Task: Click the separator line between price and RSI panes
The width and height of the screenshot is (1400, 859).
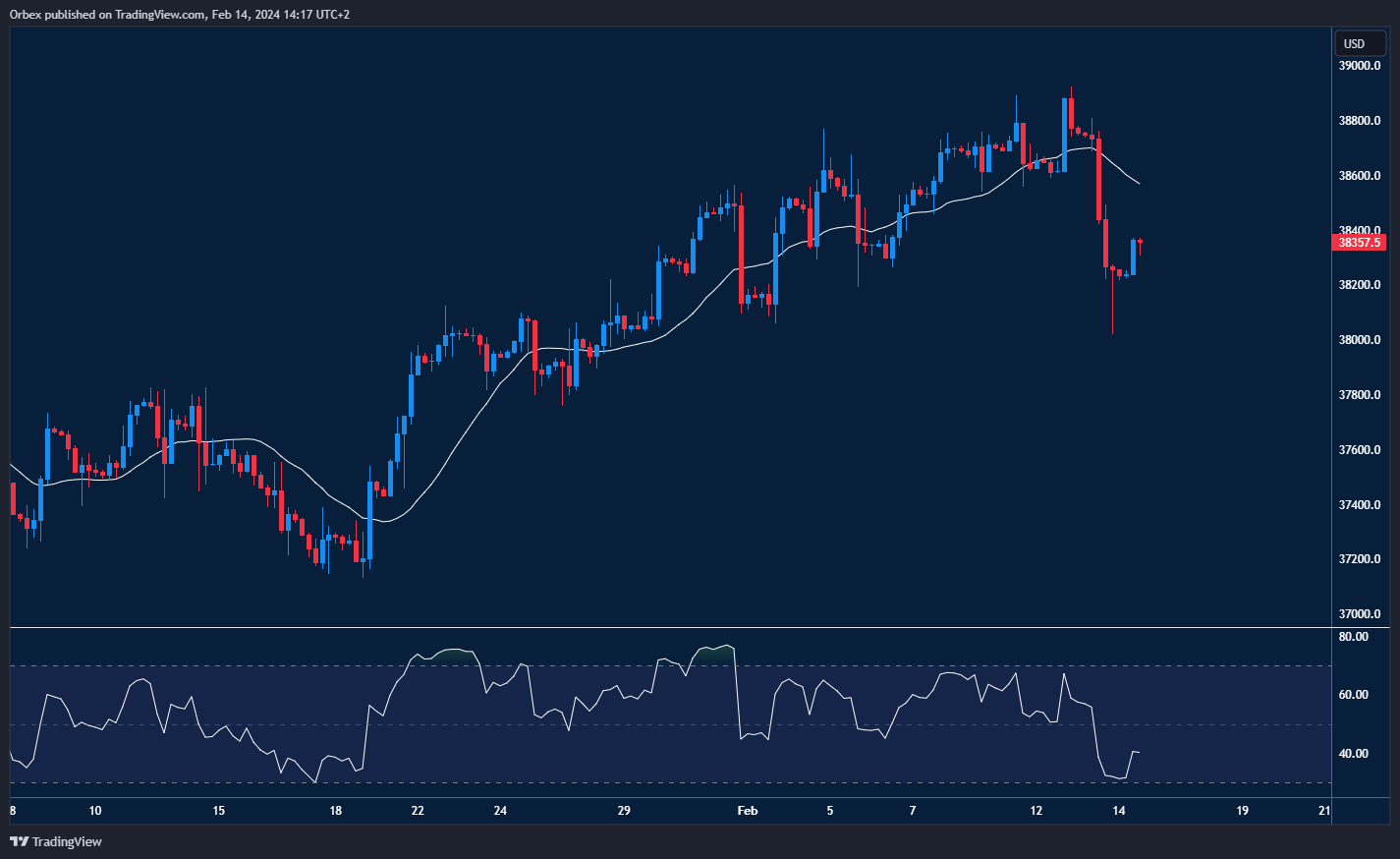Action: point(668,627)
